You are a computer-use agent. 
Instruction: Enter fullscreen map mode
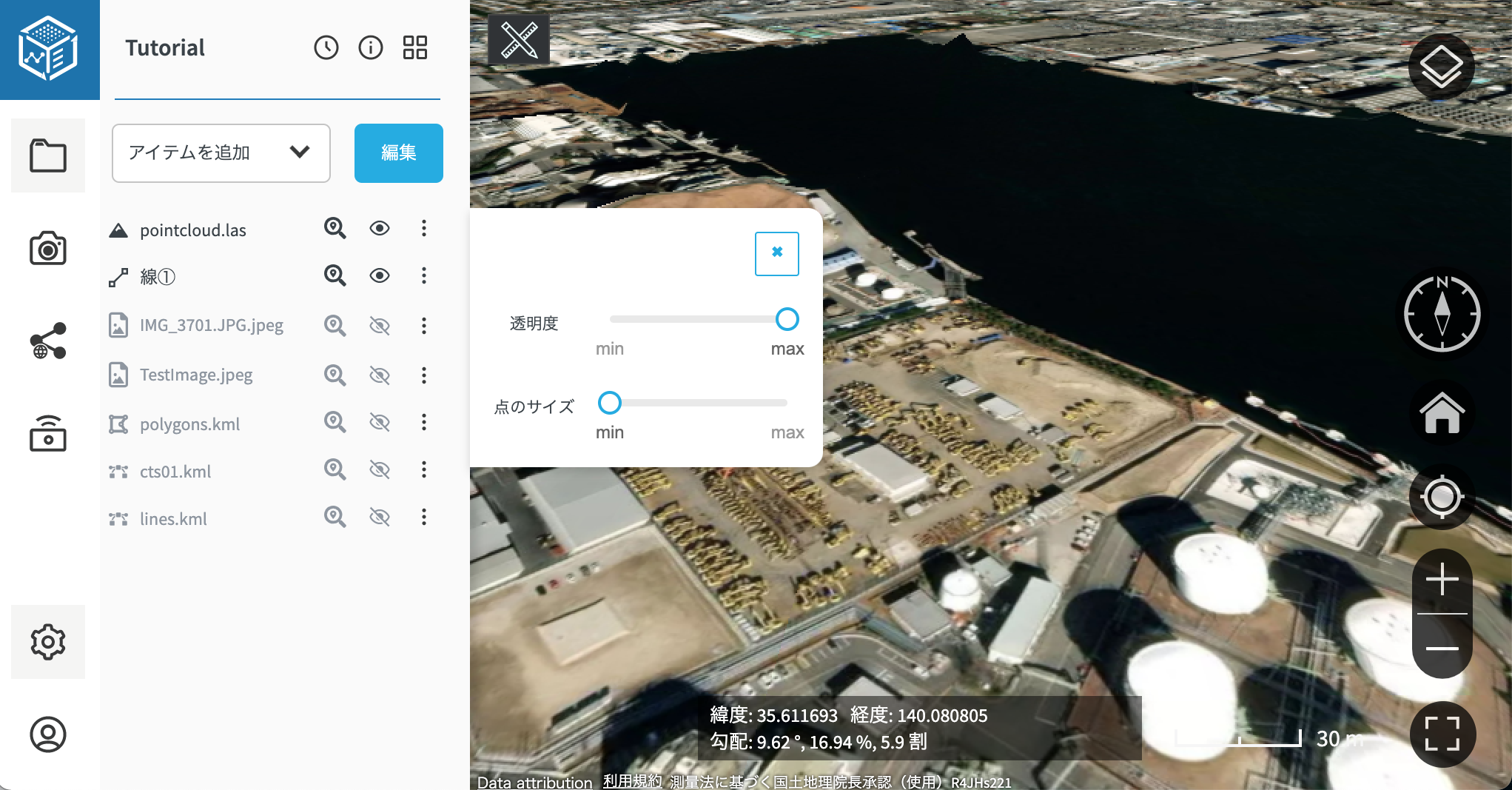(x=1442, y=734)
